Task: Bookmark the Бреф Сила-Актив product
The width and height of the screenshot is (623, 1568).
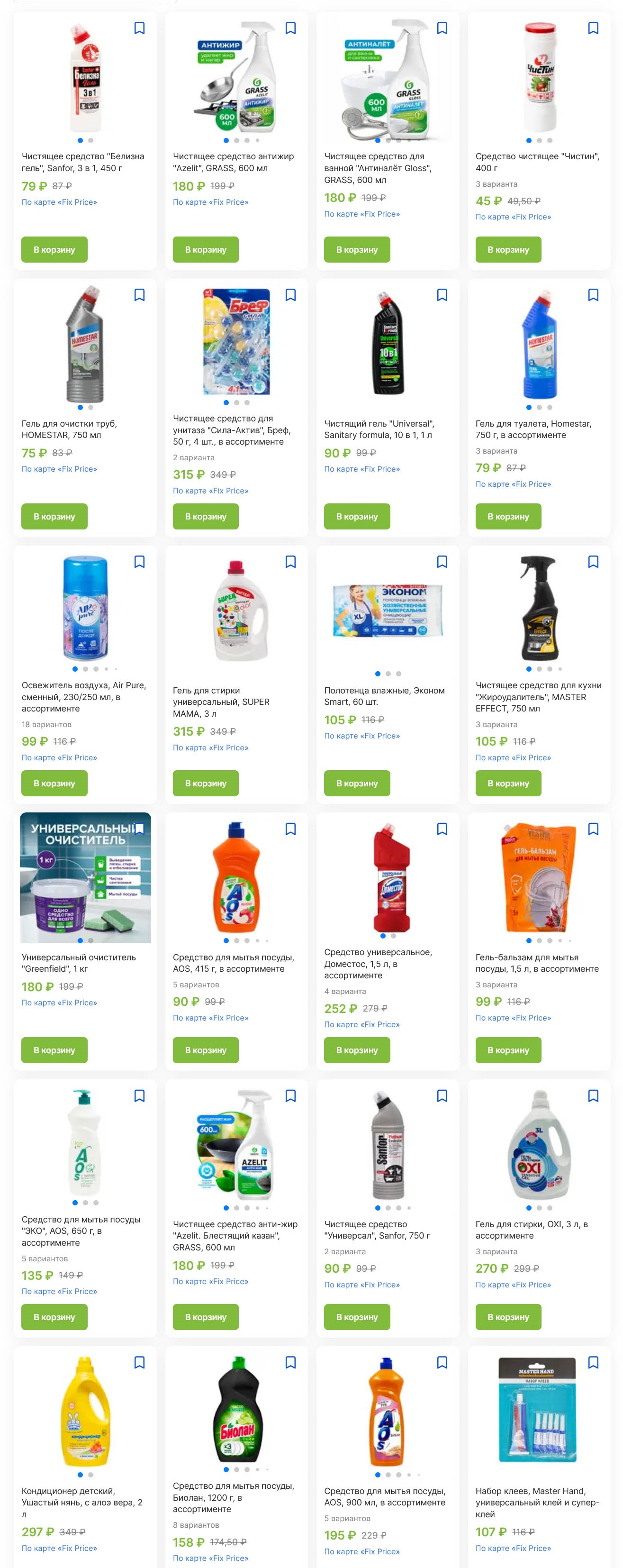Action: coord(291,295)
